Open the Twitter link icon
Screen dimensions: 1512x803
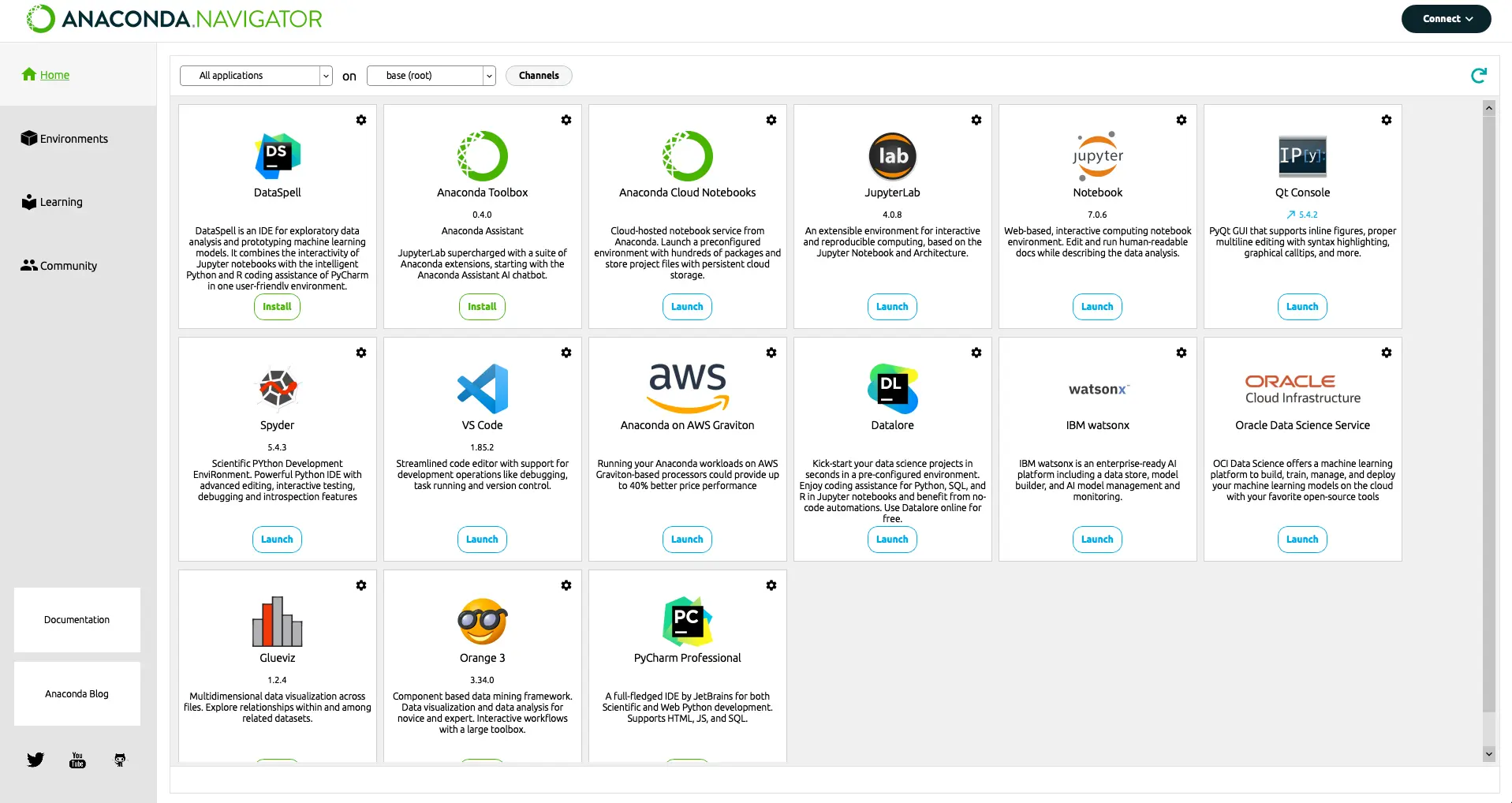35,760
